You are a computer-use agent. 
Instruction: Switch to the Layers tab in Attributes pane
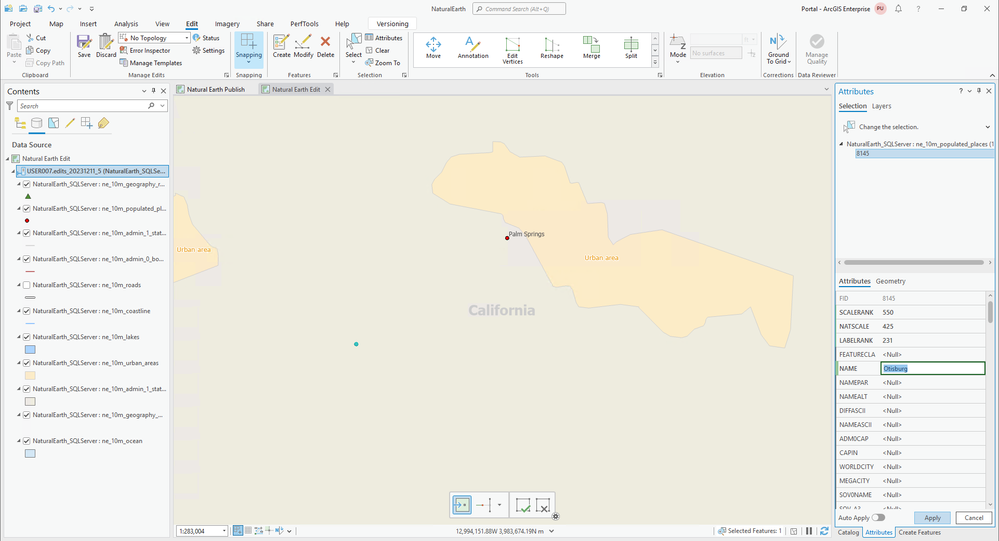pyautogui.click(x=882, y=106)
